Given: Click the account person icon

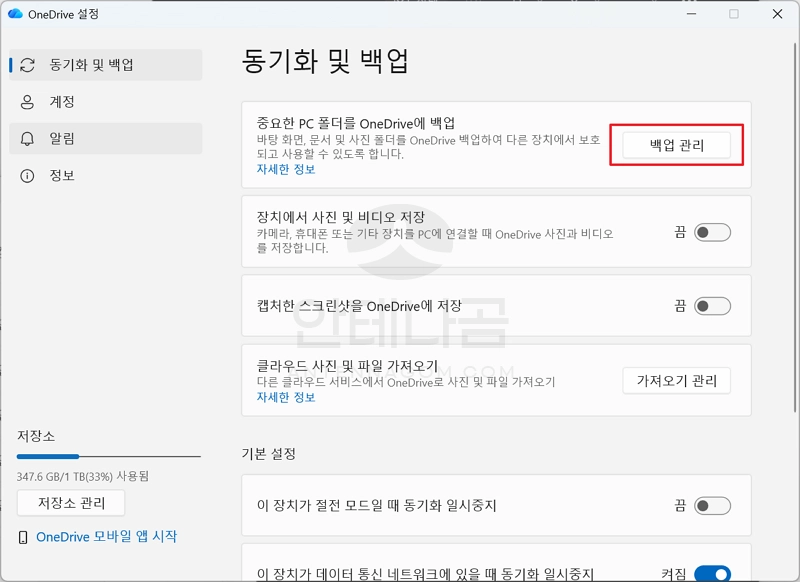Looking at the screenshot, I should coord(28,102).
